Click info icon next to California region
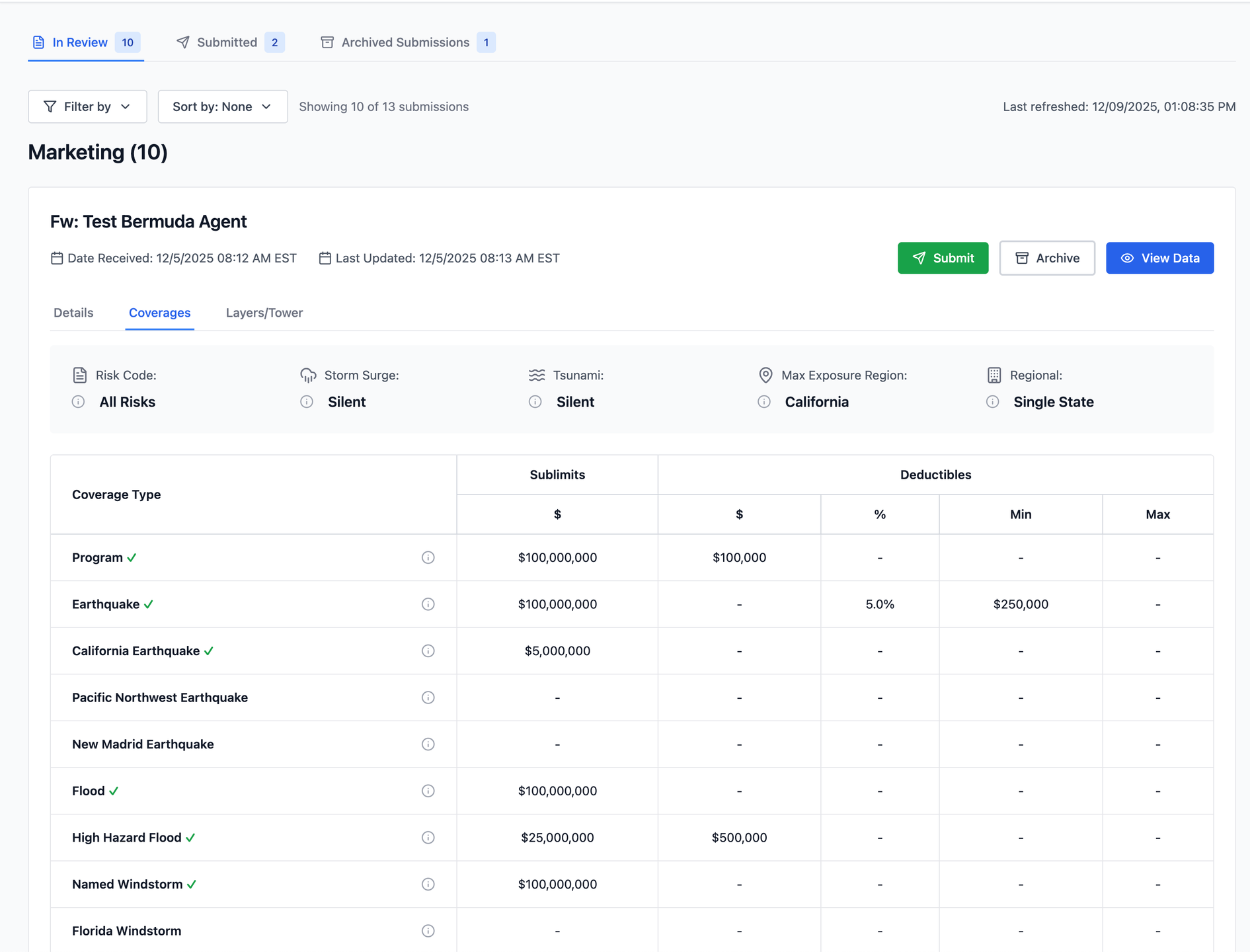This screenshot has width=1250, height=952. click(764, 402)
